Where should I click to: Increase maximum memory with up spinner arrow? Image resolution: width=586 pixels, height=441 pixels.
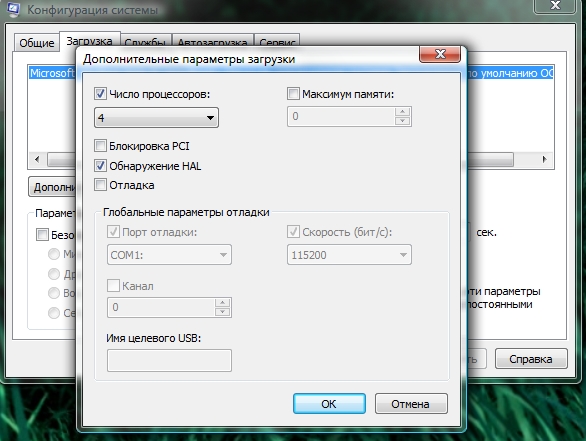click(403, 112)
